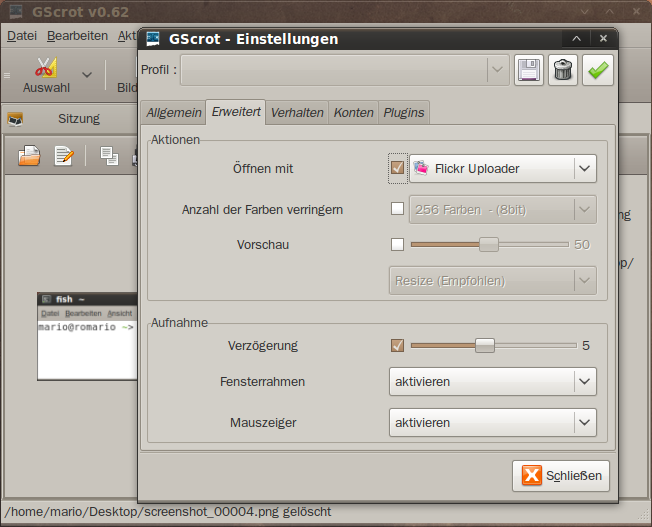Click the Verzögerung slider handle
The height and width of the screenshot is (527, 652).
coord(485,345)
